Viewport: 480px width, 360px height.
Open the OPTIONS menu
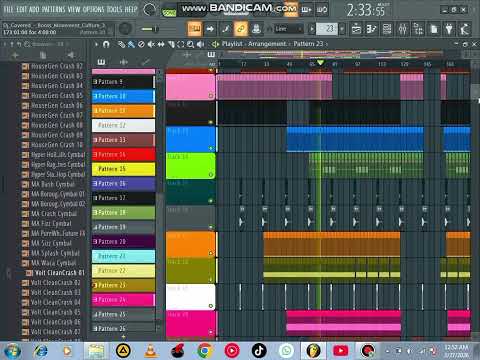coord(93,9)
